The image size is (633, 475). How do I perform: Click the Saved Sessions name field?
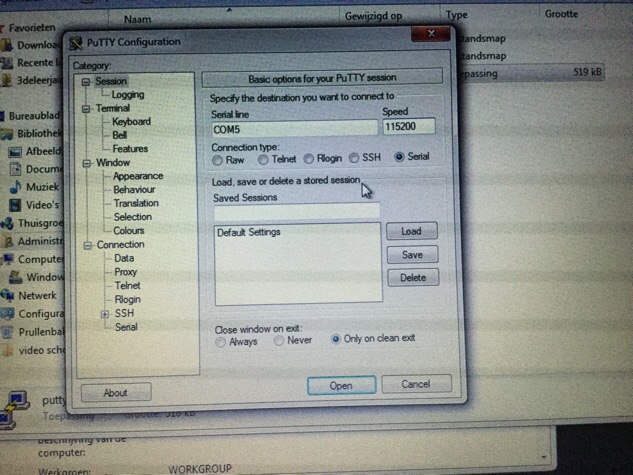pos(297,211)
